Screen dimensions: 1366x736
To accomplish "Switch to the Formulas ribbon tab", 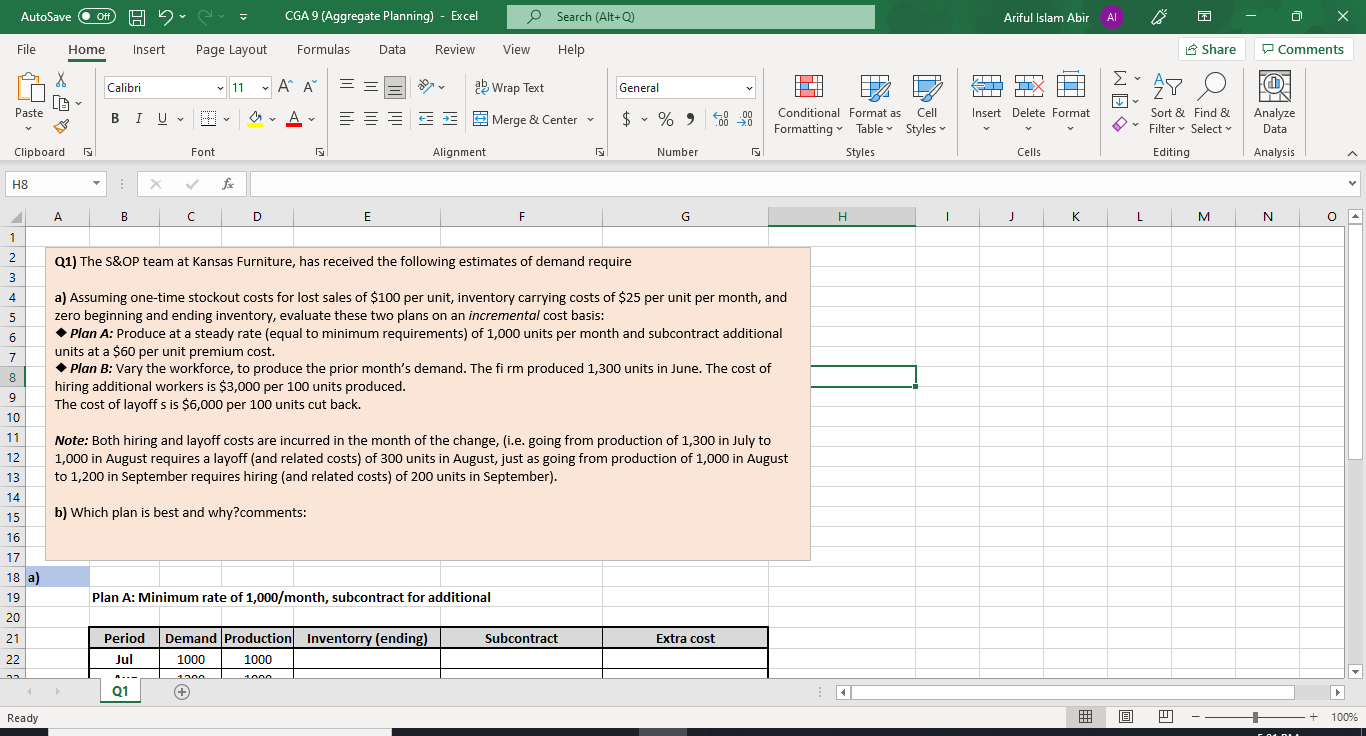I will [323, 49].
